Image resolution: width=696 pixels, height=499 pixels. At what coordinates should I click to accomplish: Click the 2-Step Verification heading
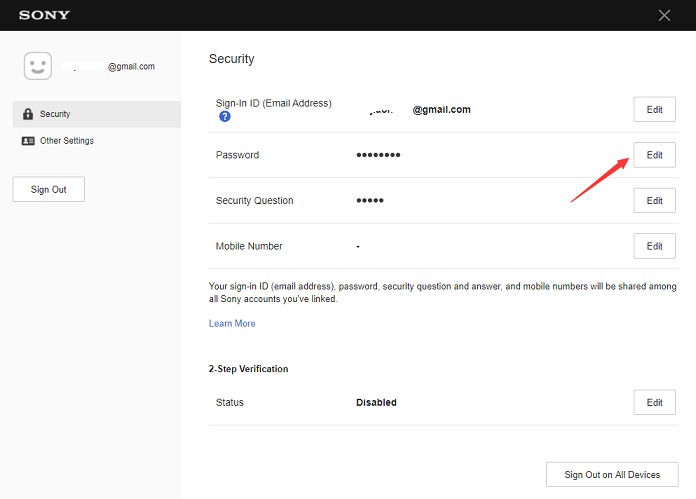tap(249, 369)
